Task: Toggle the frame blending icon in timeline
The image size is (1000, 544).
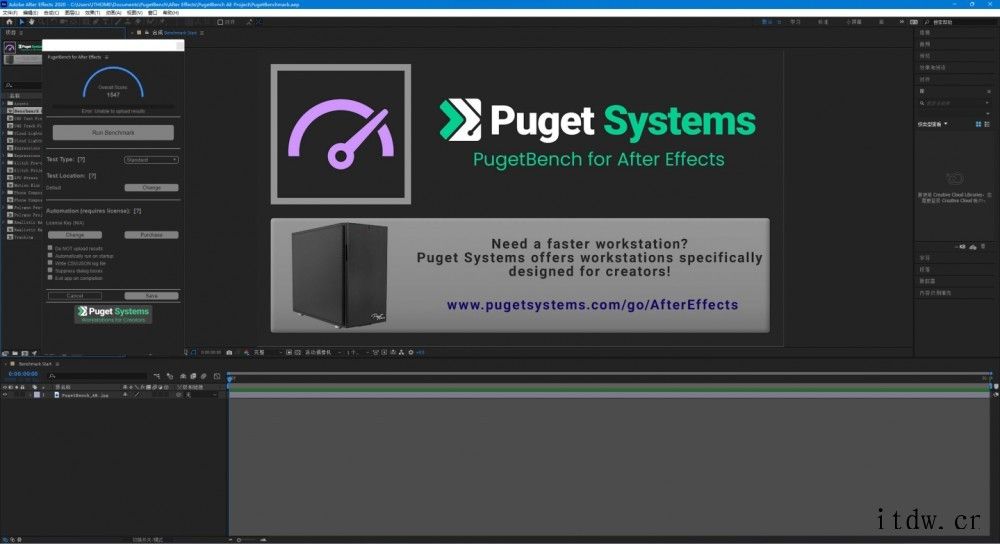Action: [x=193, y=376]
